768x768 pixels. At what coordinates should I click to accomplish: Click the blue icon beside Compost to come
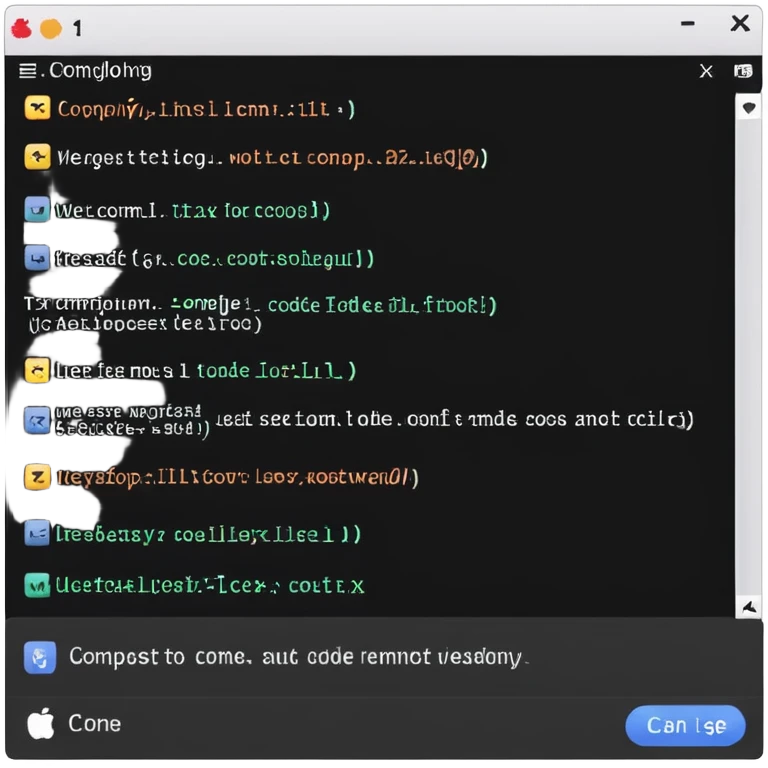[40, 657]
